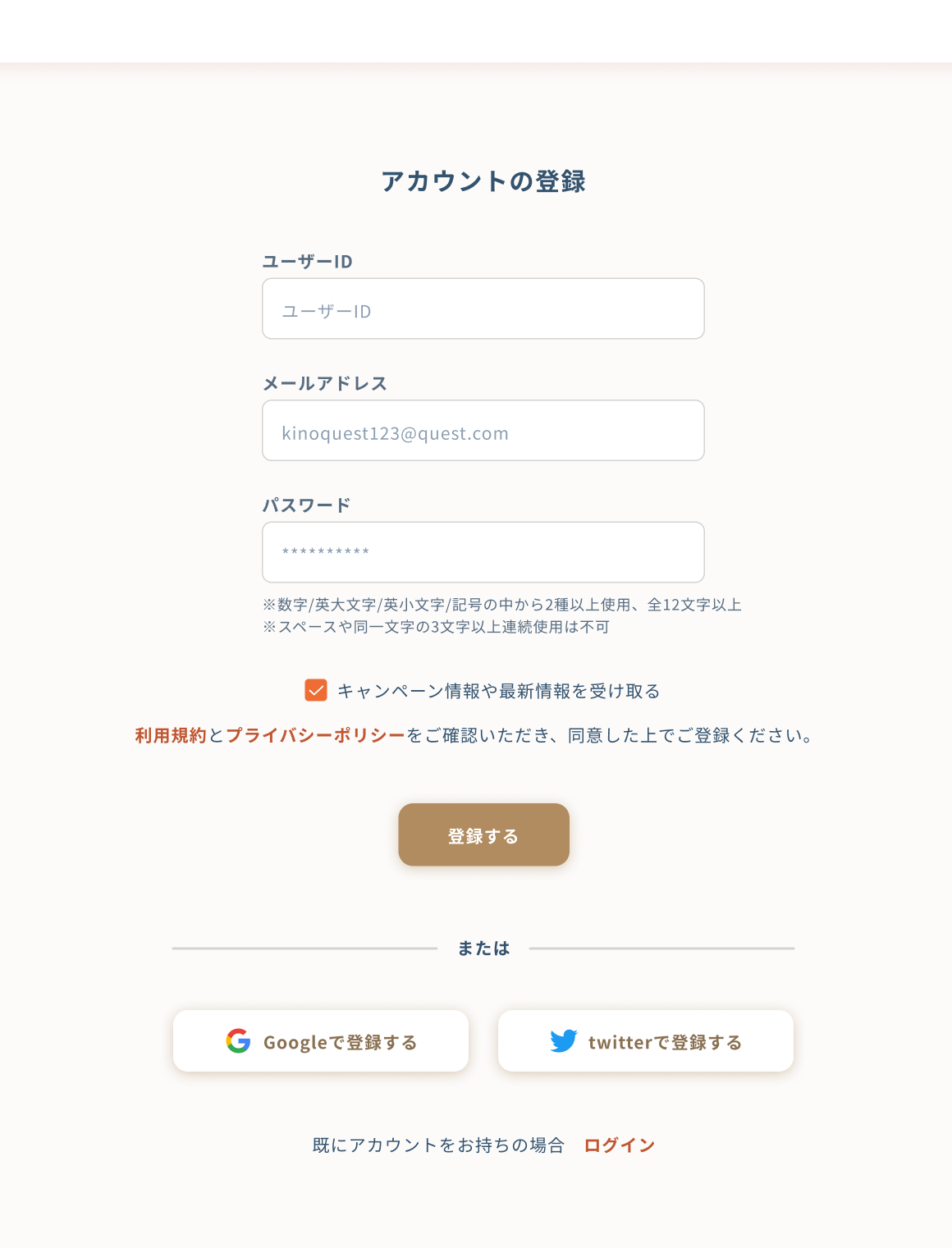
Task: Click the ユーザーID field label
Action: (x=308, y=261)
